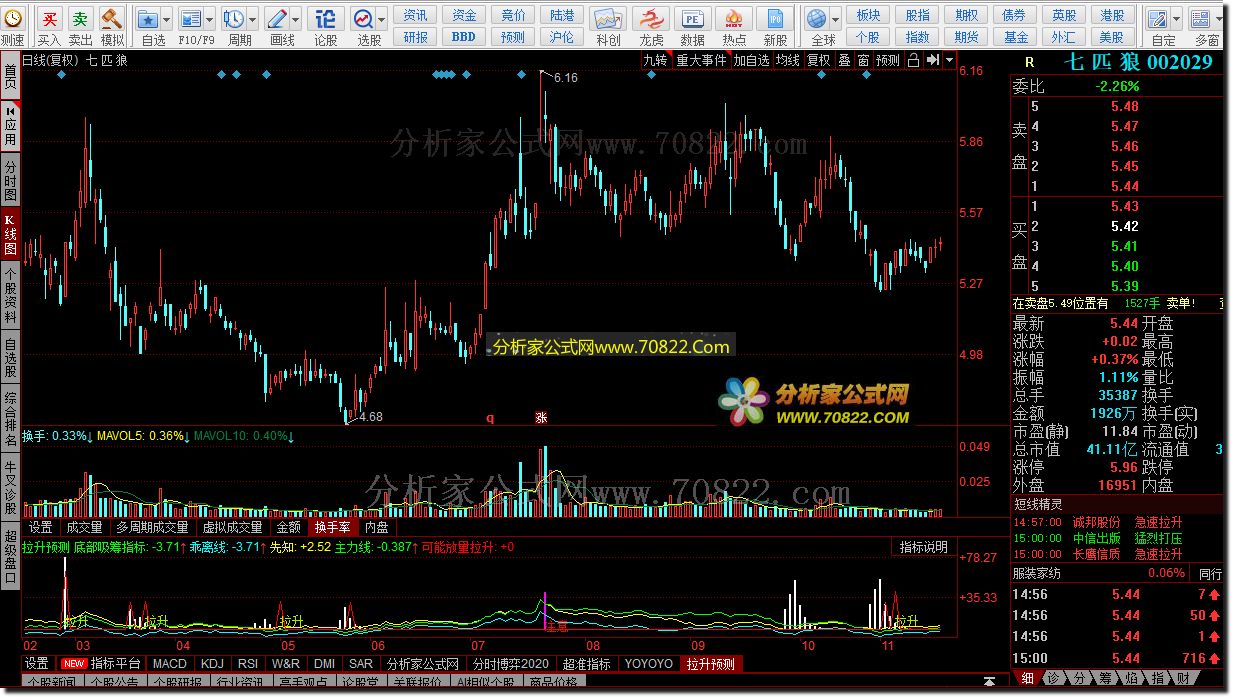Click the red 涨 event marker below chart

541,418
